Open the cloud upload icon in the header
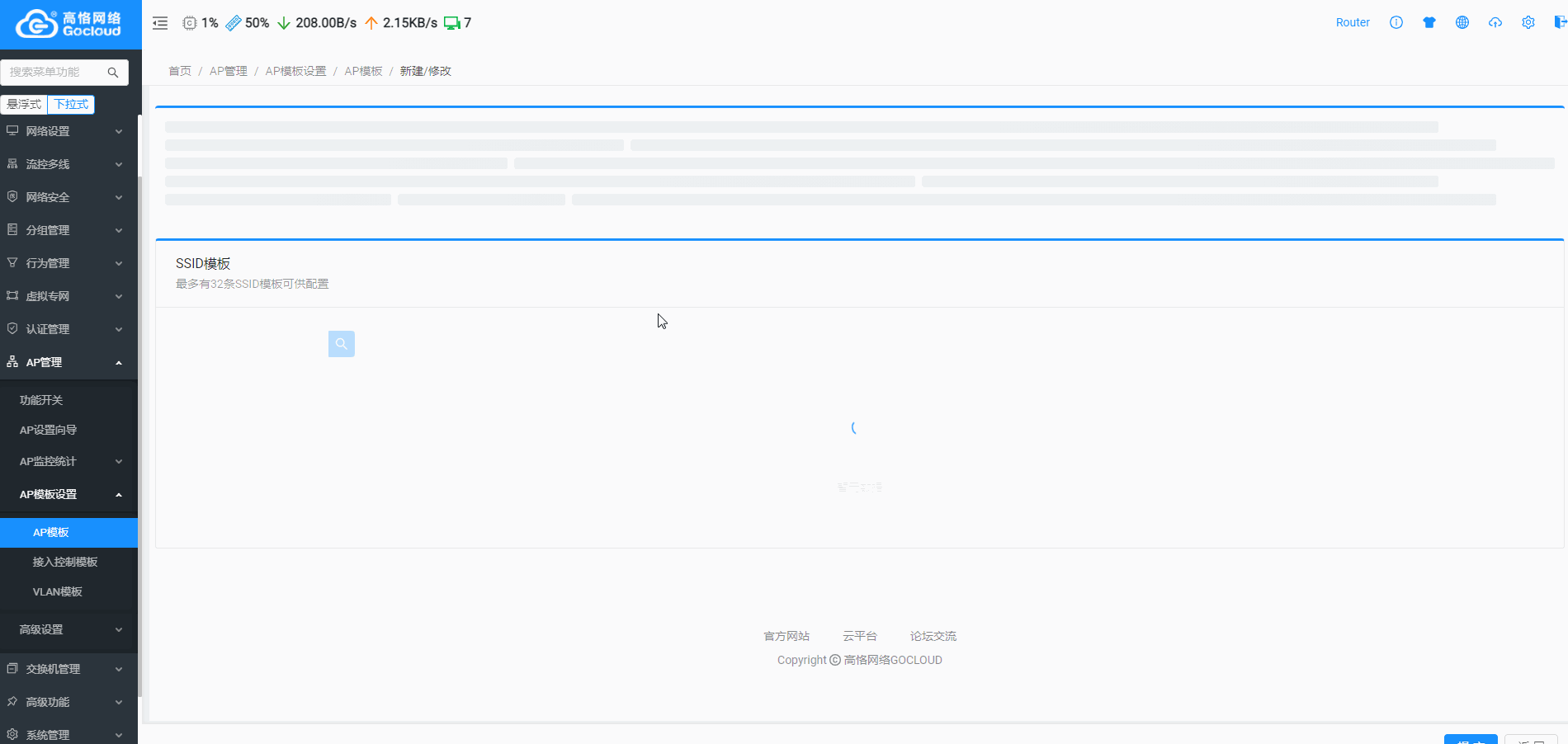 coord(1495,22)
